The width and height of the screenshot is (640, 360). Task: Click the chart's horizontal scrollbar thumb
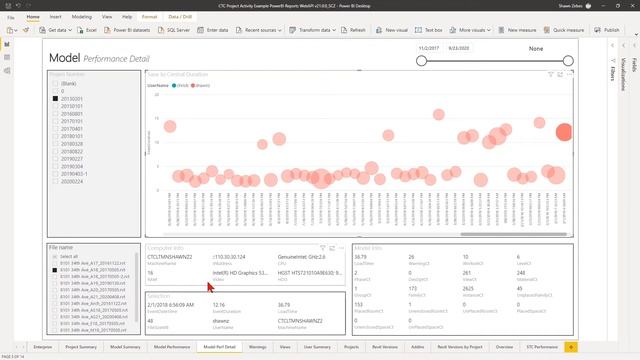(513, 234)
